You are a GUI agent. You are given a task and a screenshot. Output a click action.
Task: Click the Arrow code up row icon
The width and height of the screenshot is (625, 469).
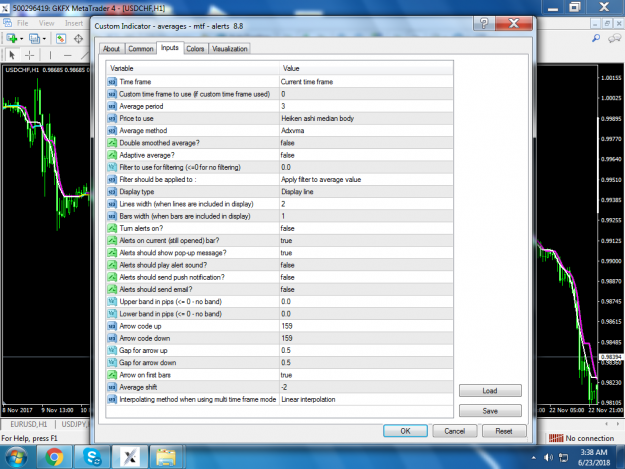pos(112,326)
